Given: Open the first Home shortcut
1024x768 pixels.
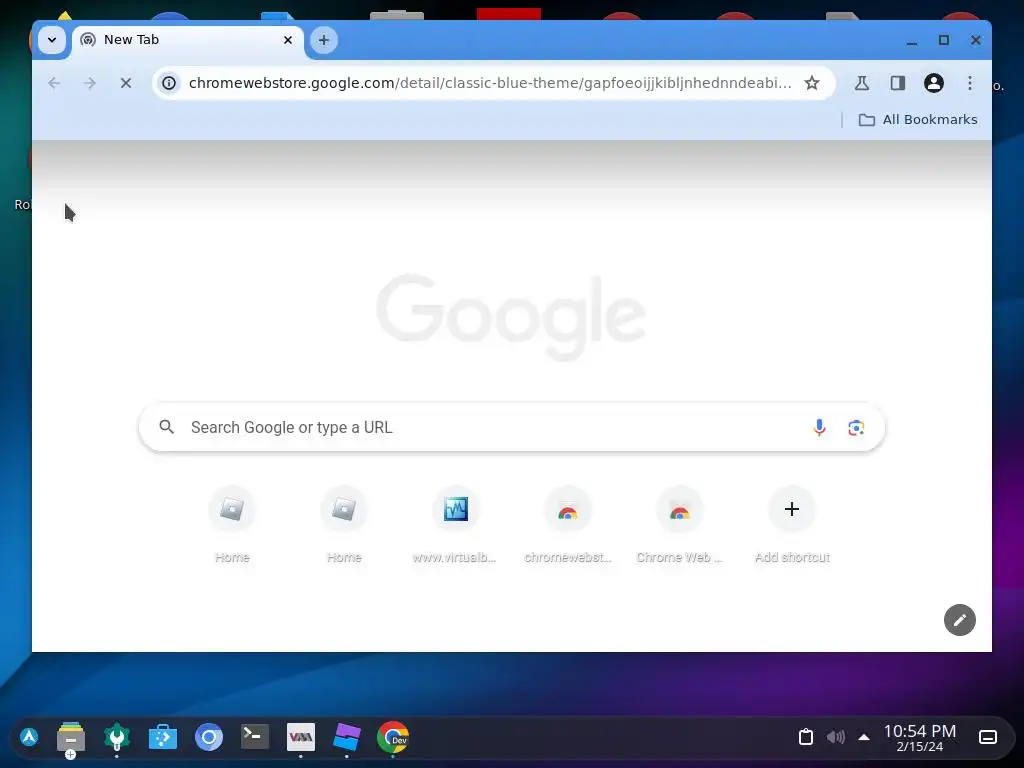Looking at the screenshot, I should pos(232,526).
